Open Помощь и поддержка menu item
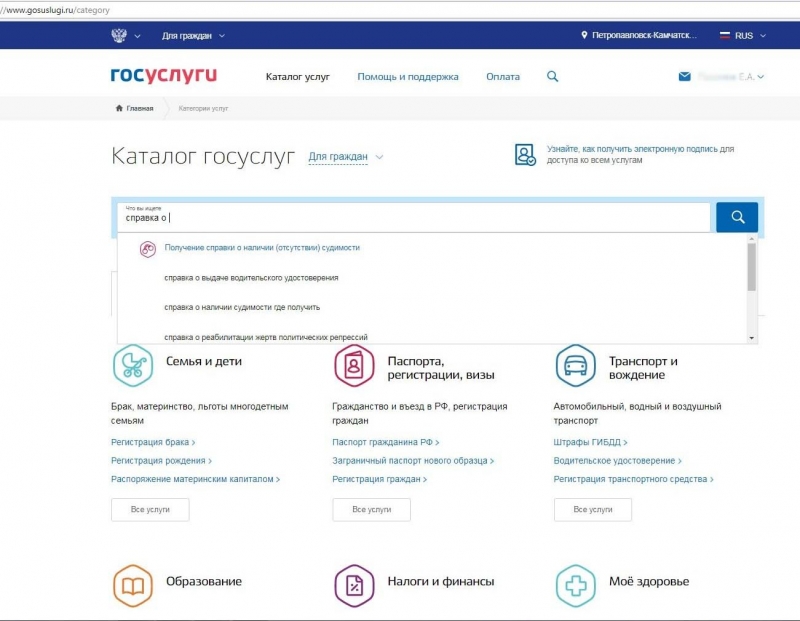Screen dimensions: 800x621 (x=408, y=77)
